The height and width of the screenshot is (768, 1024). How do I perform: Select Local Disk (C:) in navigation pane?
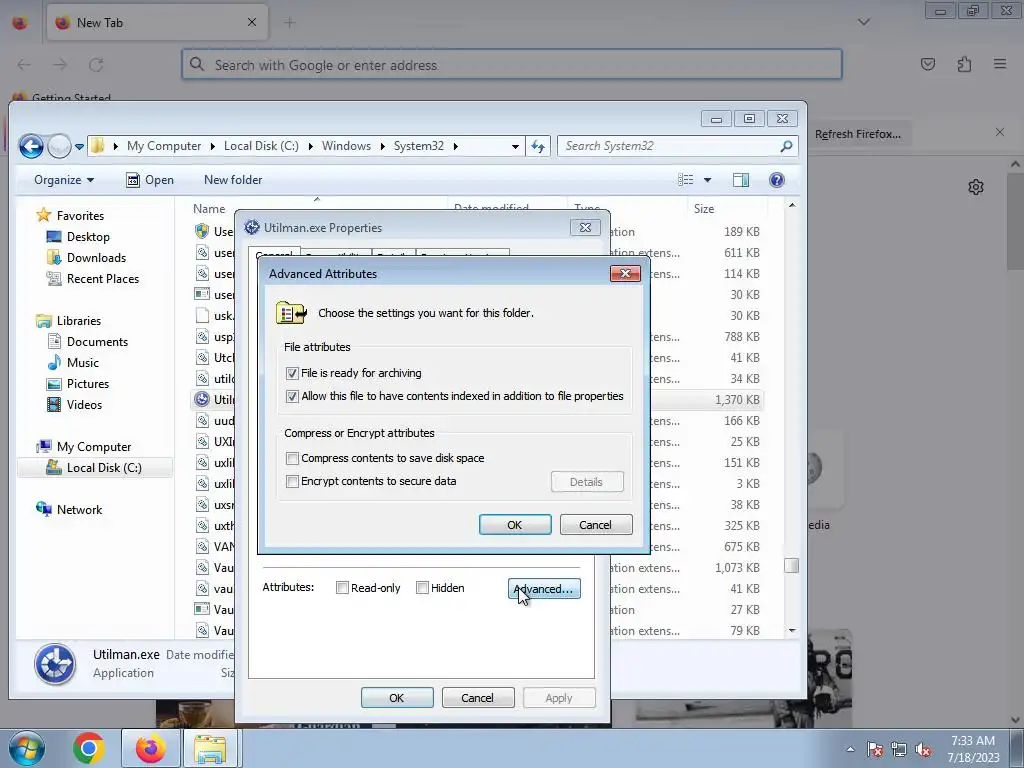[x=94, y=468]
